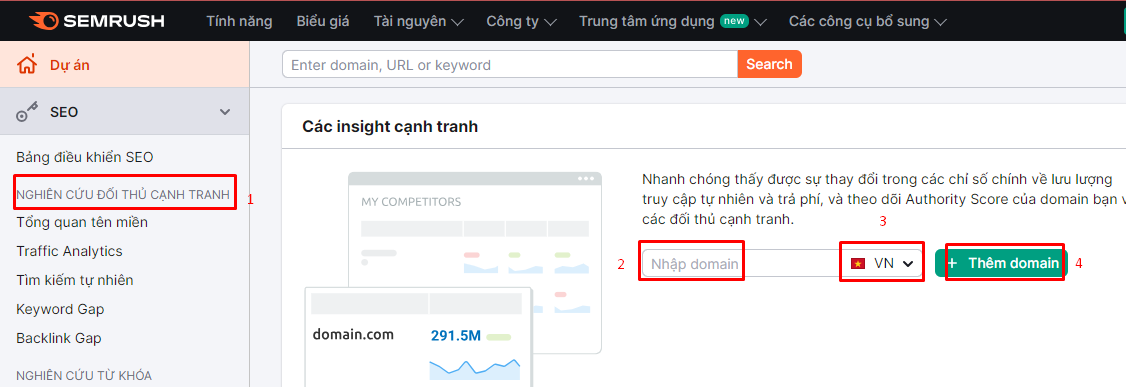Open Dự án home icon
This screenshot has height=387, width=1126.
tap(27, 65)
